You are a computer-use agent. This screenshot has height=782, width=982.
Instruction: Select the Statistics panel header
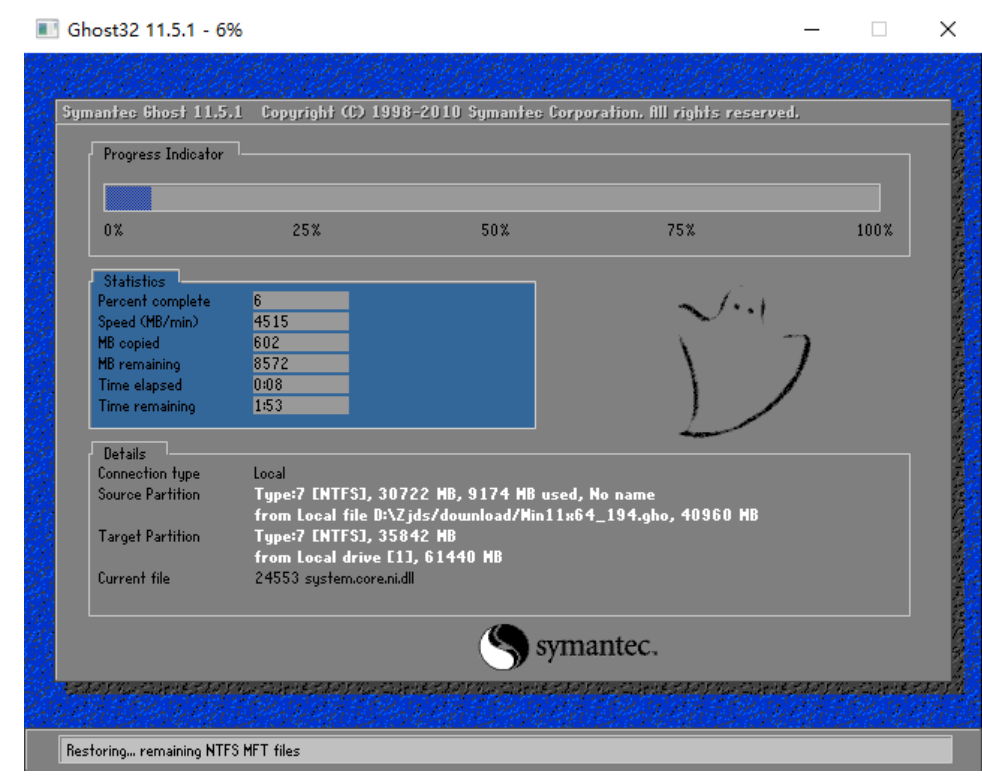[135, 281]
